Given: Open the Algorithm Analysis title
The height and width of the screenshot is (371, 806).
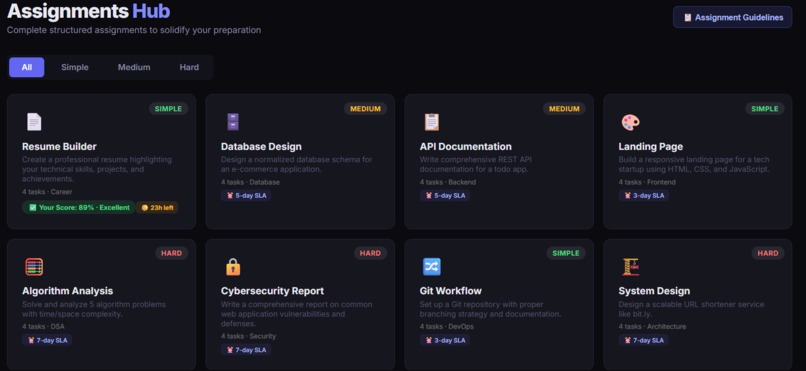Looking at the screenshot, I should click(67, 291).
